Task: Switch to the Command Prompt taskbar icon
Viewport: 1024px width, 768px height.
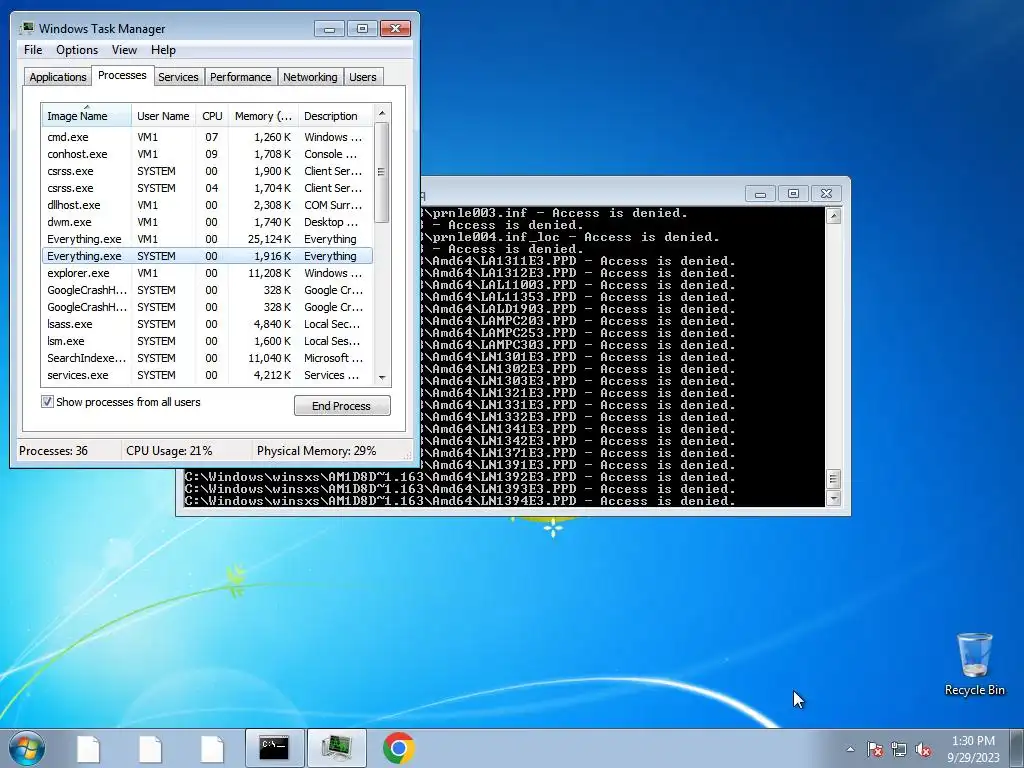Action: 274,748
